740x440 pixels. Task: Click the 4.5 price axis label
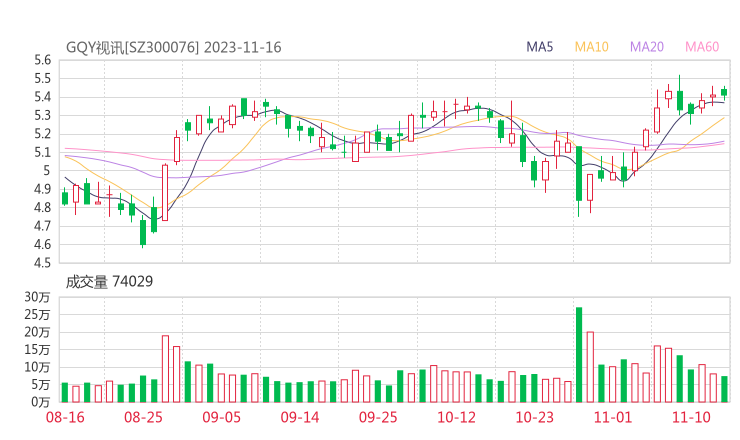[42, 262]
